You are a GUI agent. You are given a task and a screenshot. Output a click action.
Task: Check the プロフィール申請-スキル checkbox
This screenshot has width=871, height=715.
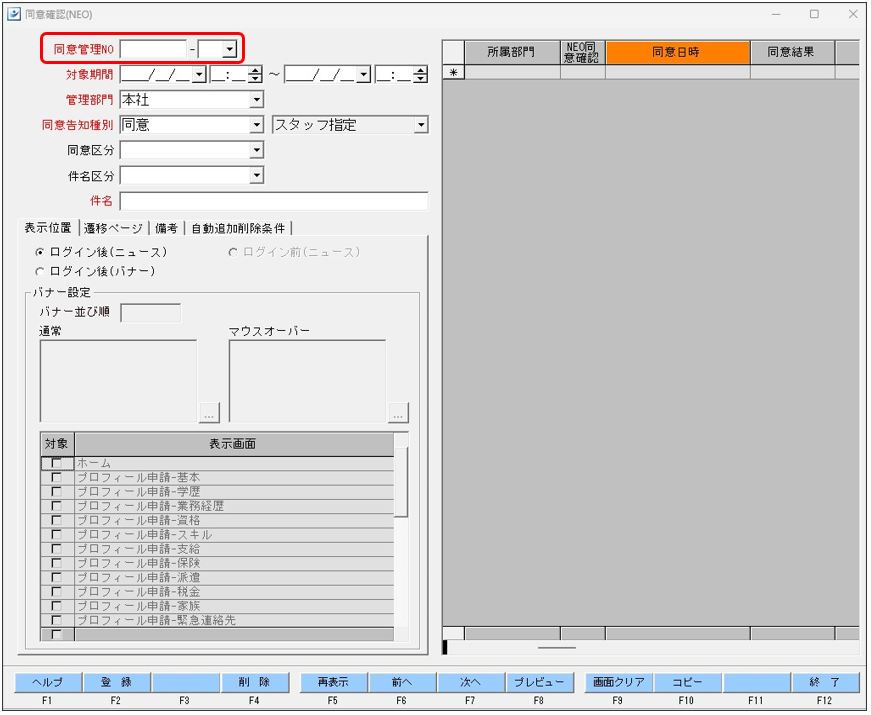pos(56,535)
